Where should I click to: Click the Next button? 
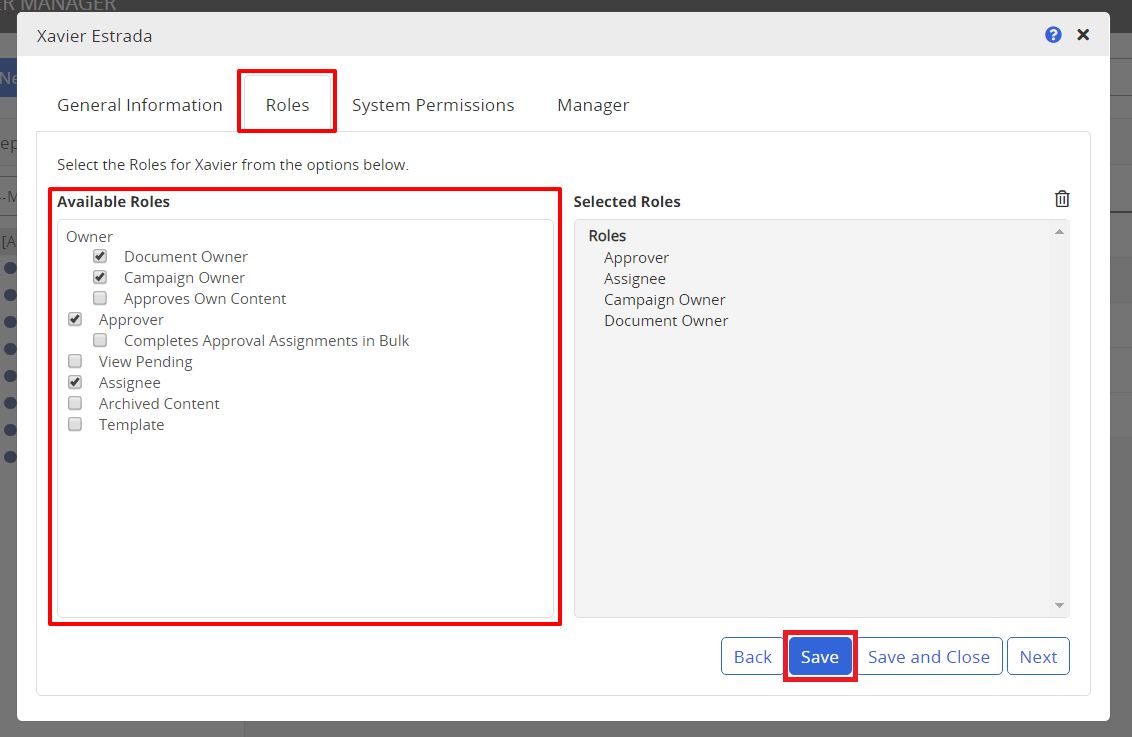point(1038,656)
